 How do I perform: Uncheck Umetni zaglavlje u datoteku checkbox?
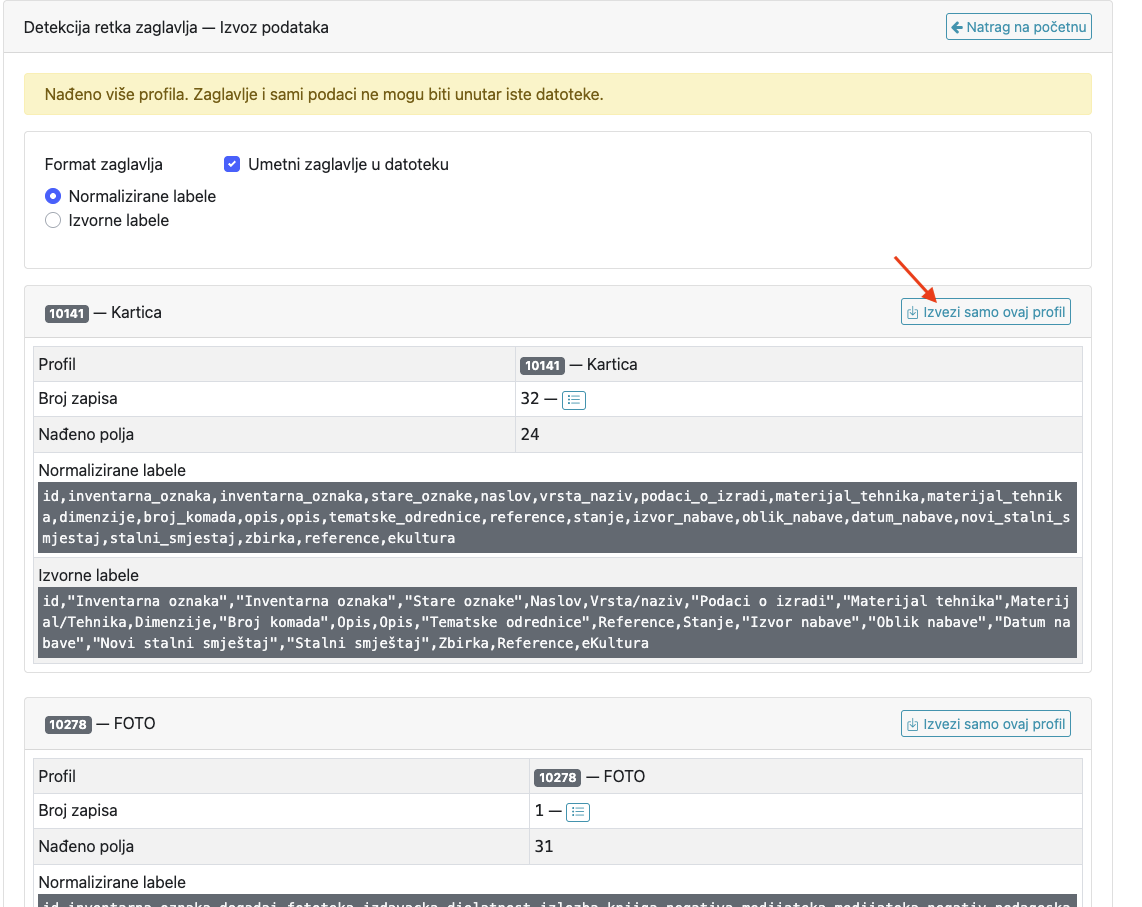[x=232, y=164]
